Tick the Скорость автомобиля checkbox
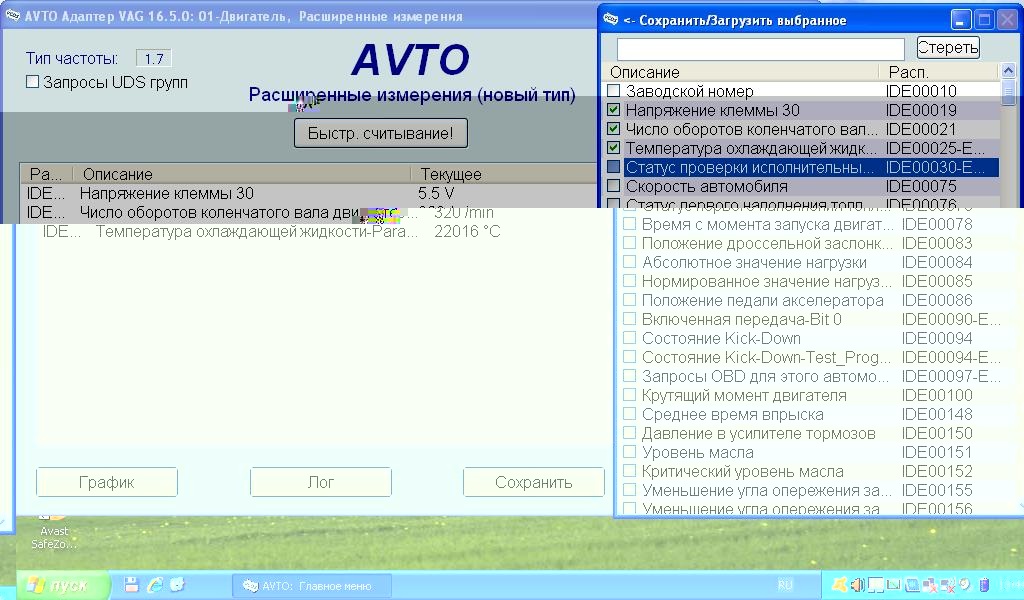This screenshot has height=600, width=1024. 614,186
